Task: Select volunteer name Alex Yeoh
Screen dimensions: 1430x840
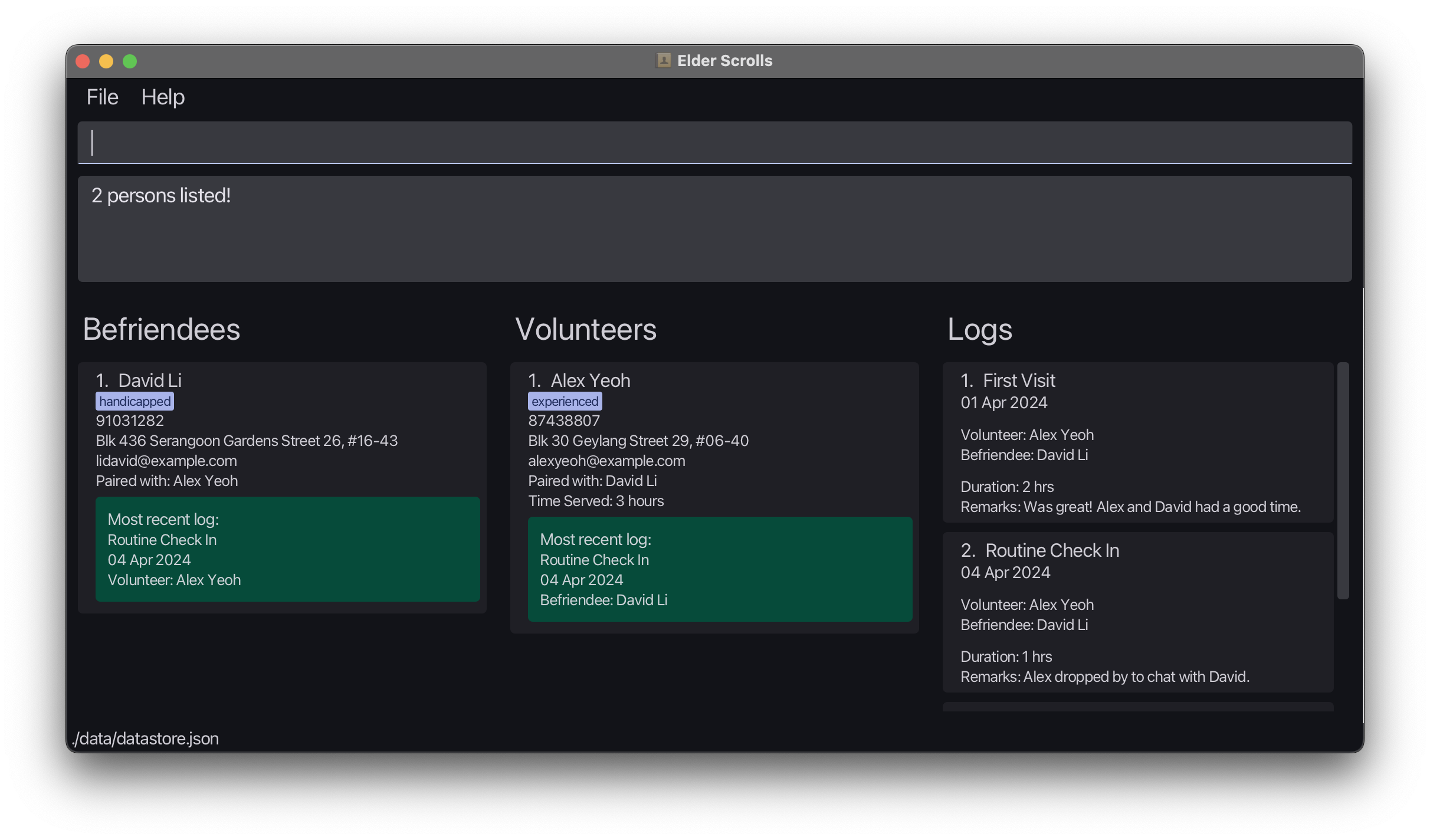Action: 591,380
